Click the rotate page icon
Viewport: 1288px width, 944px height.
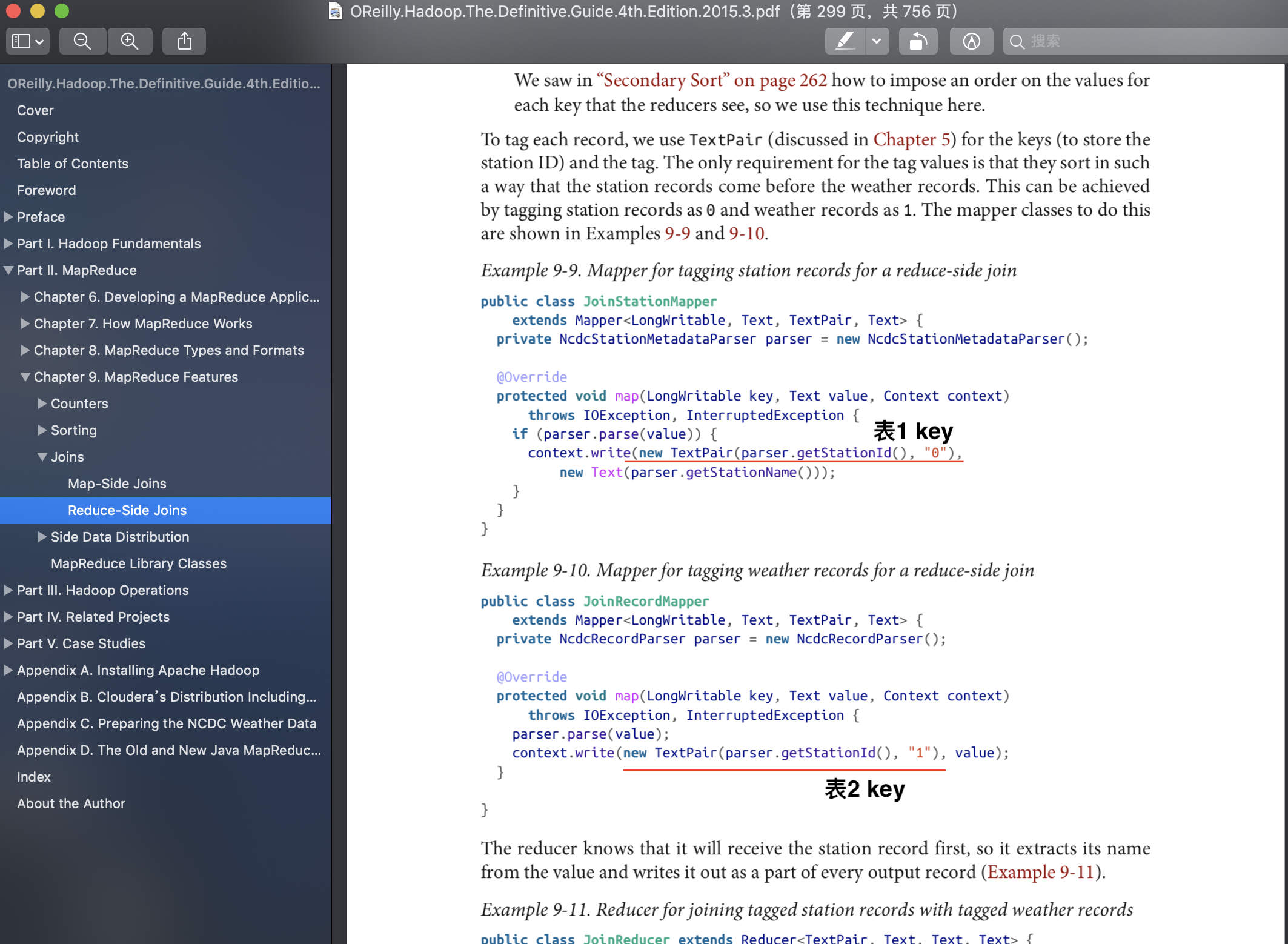tap(918, 41)
